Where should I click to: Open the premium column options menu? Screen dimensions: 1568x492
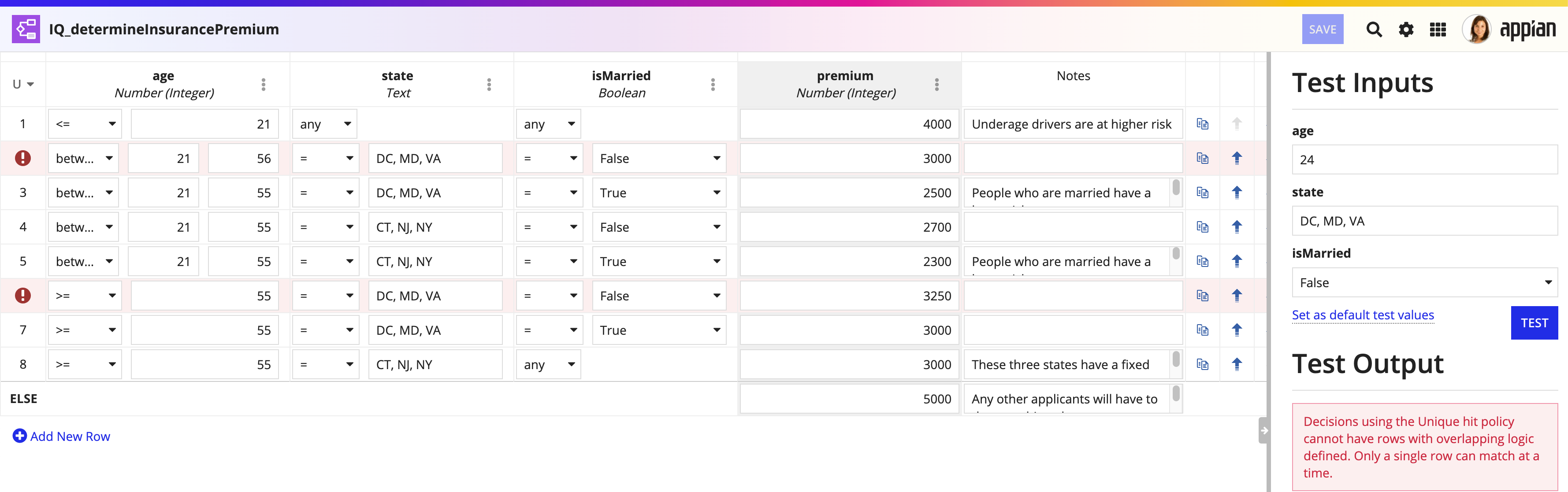coord(937,85)
